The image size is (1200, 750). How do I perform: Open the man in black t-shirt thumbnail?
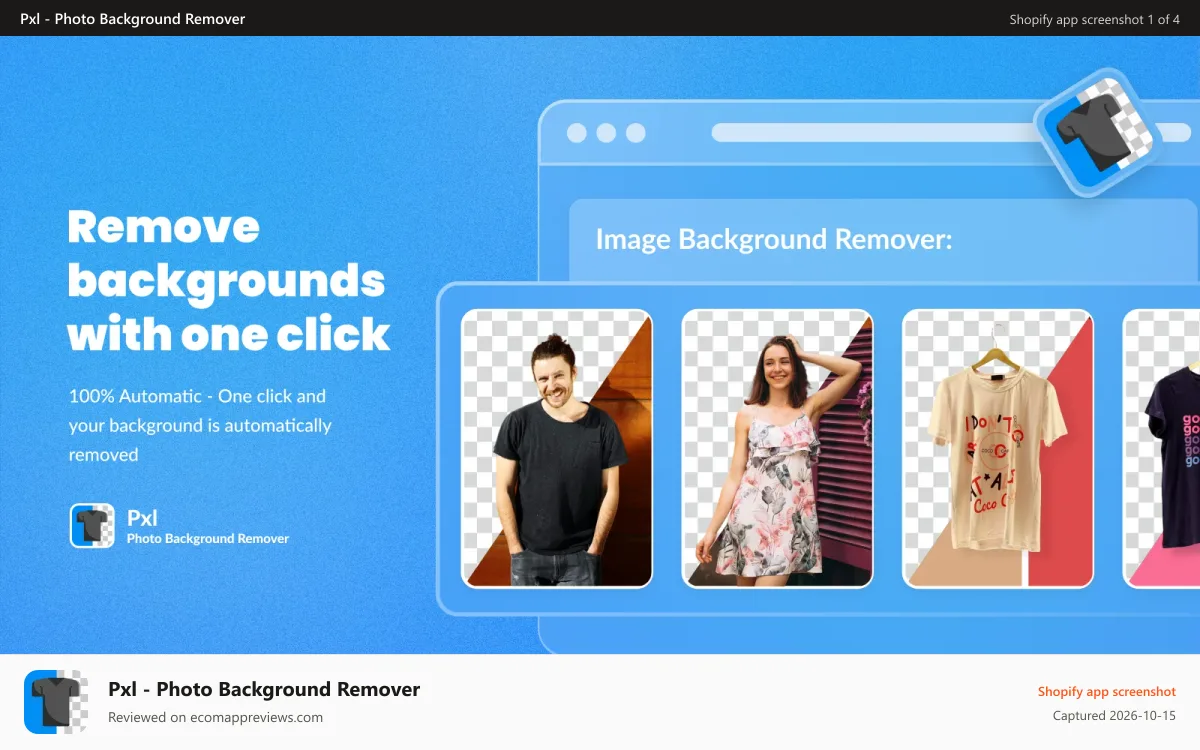point(557,448)
